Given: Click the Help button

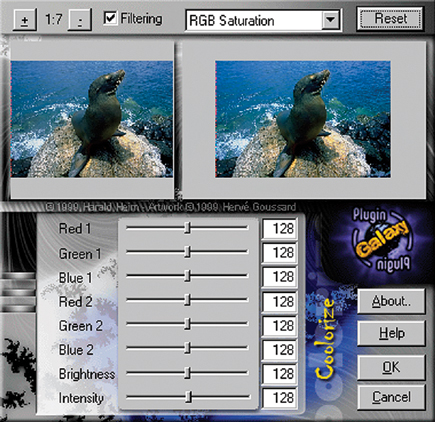Looking at the screenshot, I should [391, 333].
